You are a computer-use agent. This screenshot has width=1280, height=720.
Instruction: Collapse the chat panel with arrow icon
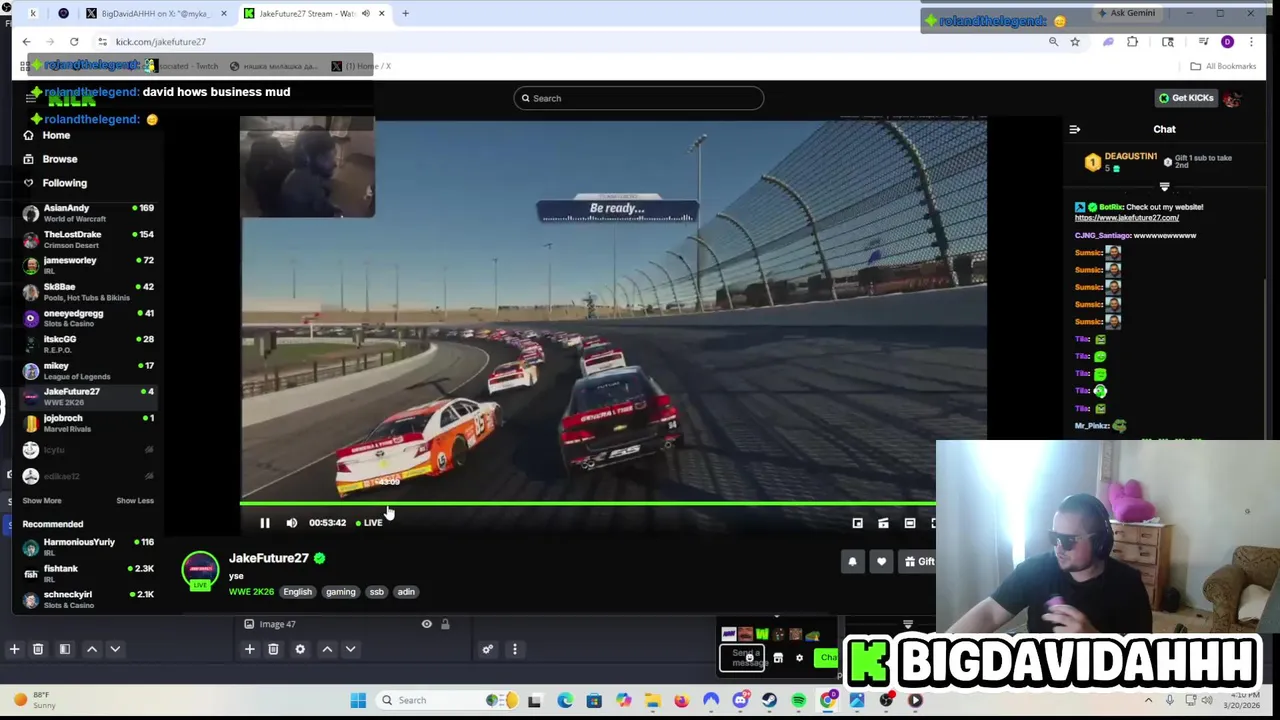[1075, 129]
